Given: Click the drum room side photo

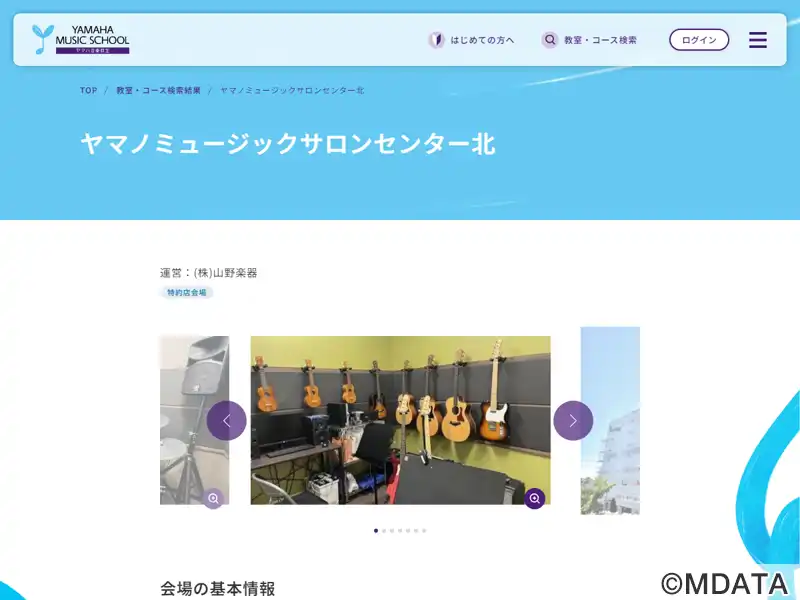Looking at the screenshot, I should [x=194, y=420].
